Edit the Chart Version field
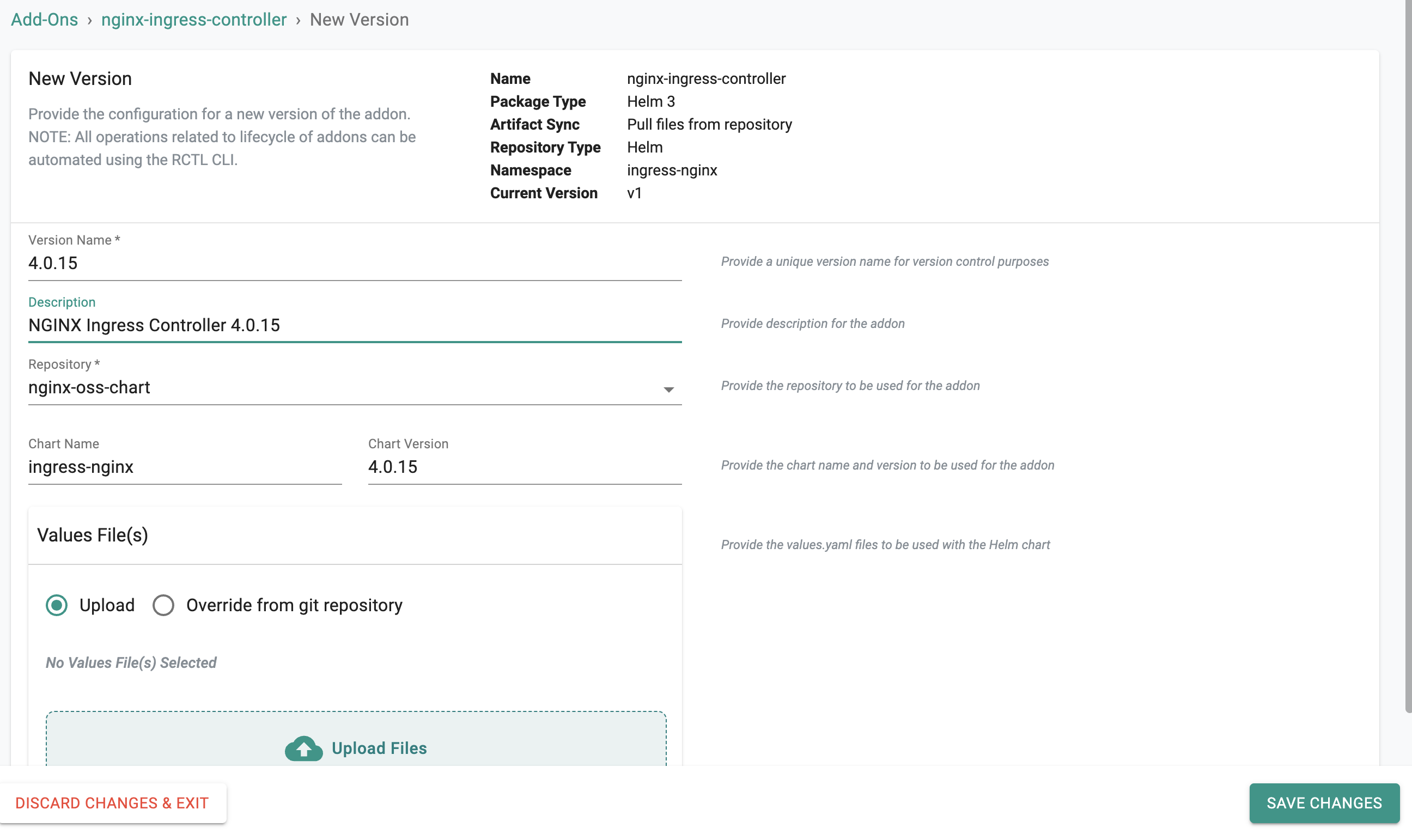 525,467
